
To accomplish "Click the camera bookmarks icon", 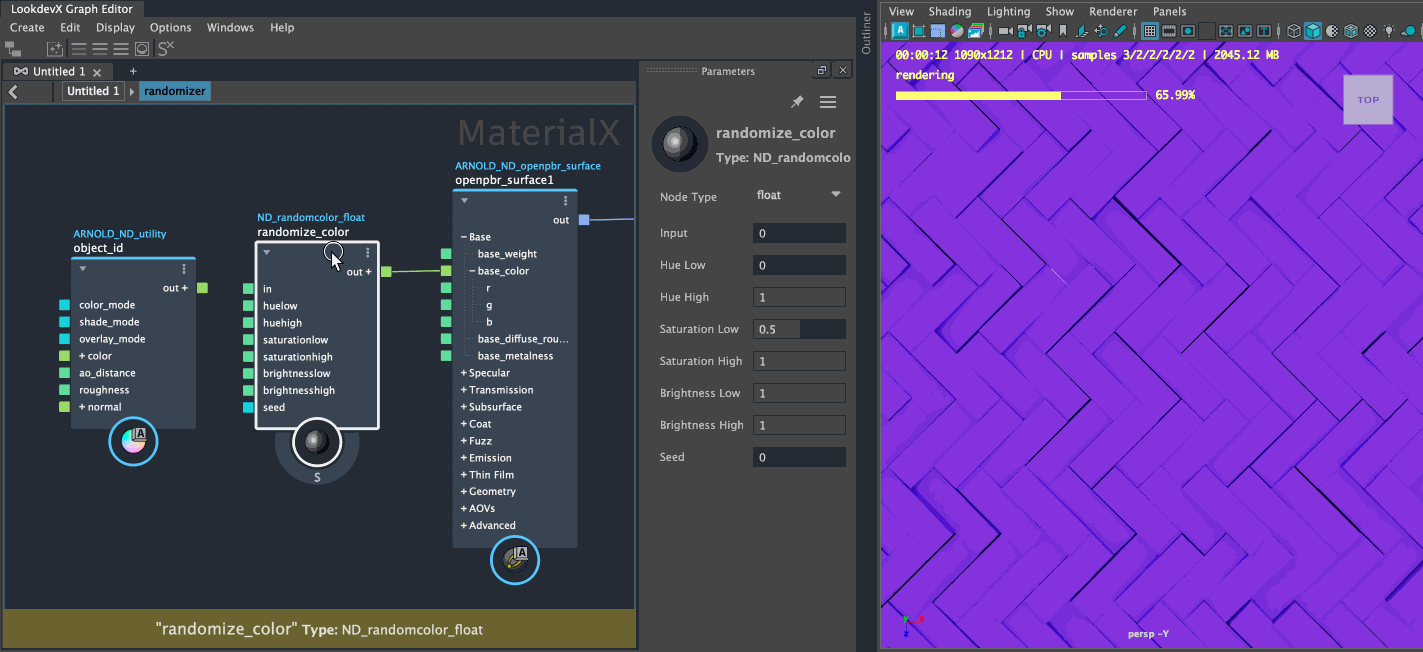I will 1063,31.
